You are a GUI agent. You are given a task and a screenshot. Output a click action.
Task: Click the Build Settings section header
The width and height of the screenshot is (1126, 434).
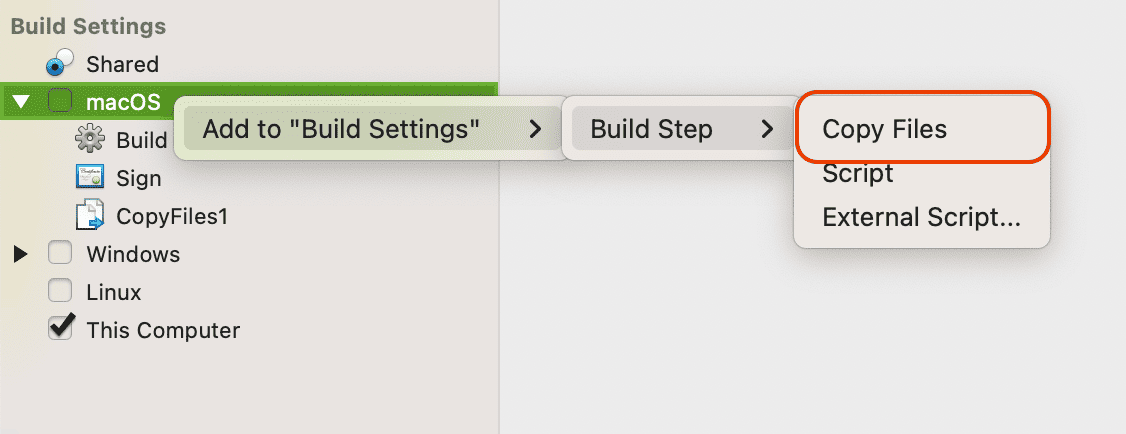(88, 27)
